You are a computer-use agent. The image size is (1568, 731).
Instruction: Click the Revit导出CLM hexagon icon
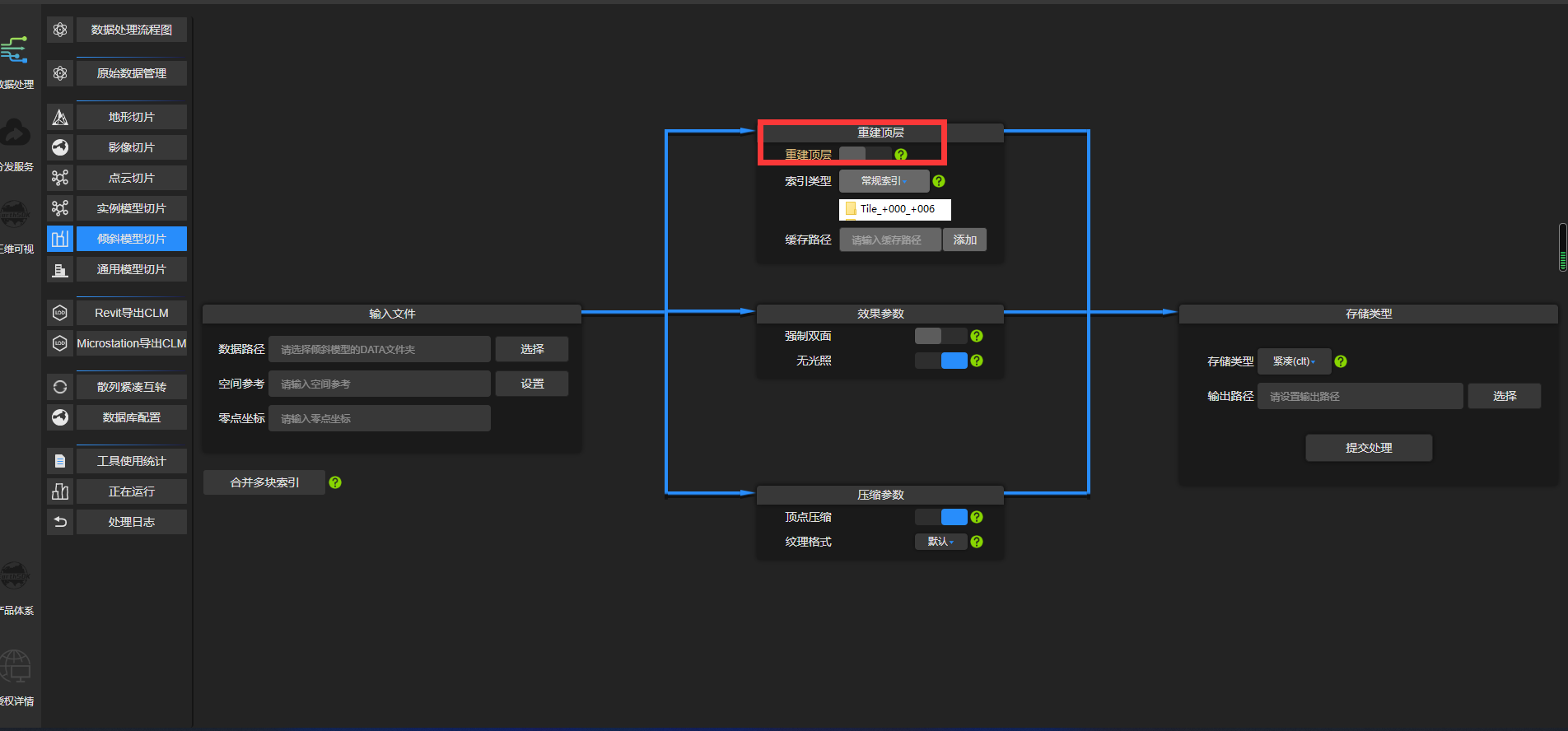60,313
